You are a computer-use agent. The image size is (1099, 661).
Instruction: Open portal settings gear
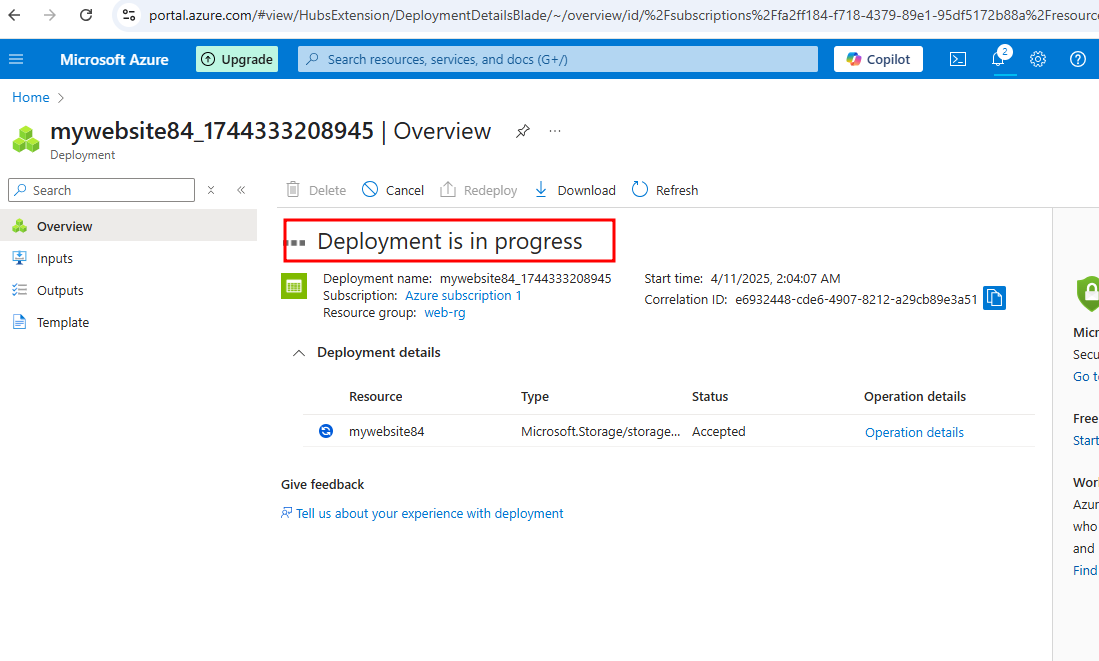(x=1038, y=60)
